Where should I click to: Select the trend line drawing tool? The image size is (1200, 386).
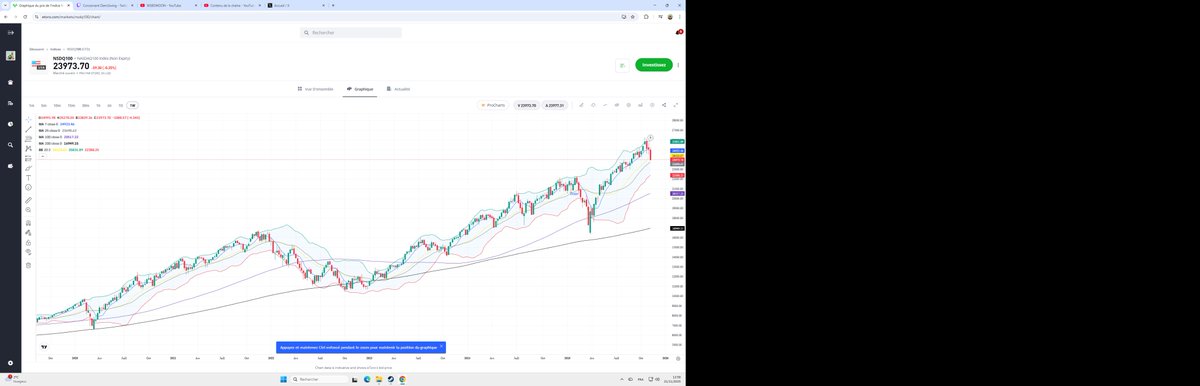coord(28,129)
